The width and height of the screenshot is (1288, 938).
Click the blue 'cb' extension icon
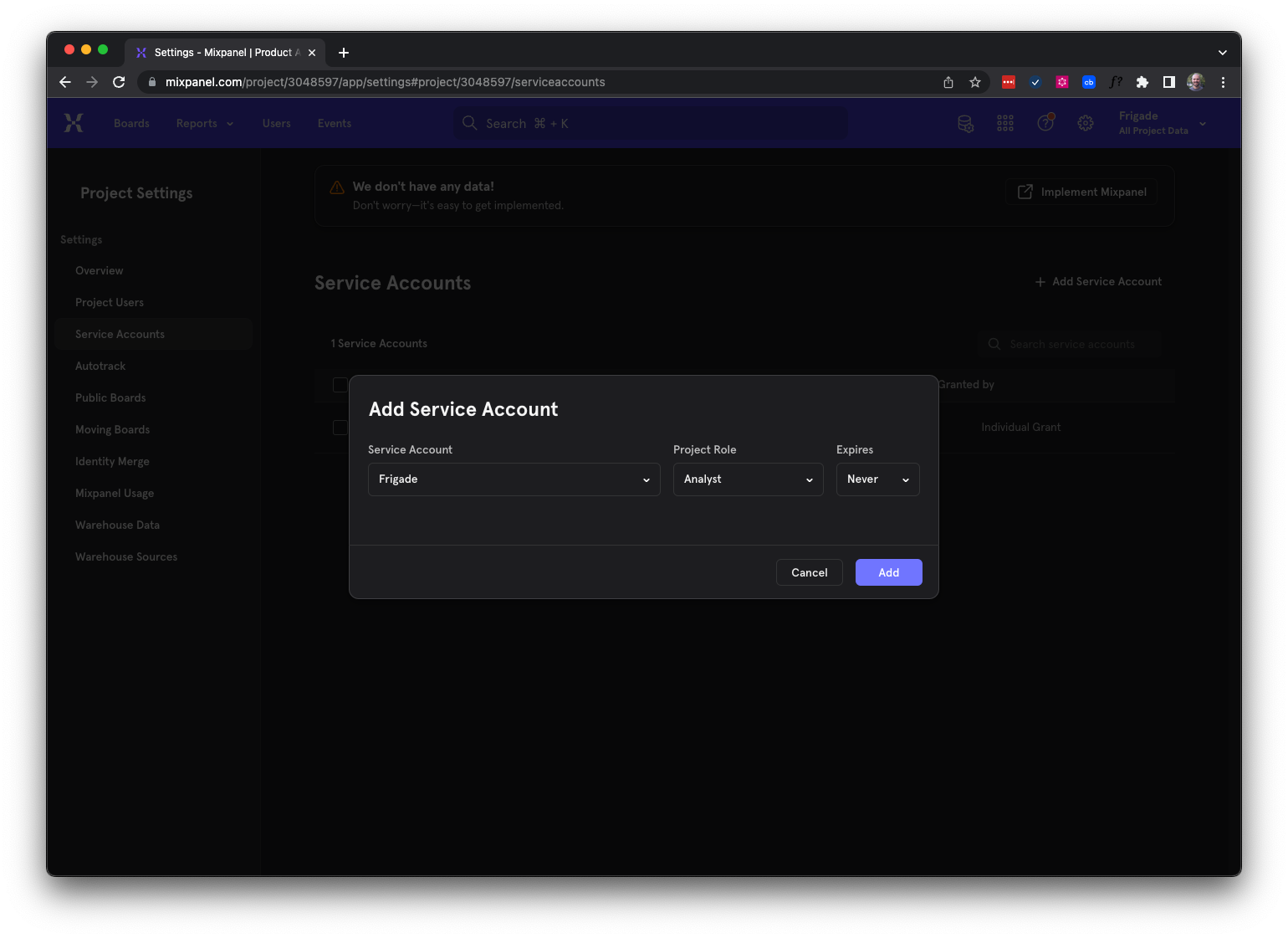(1089, 82)
